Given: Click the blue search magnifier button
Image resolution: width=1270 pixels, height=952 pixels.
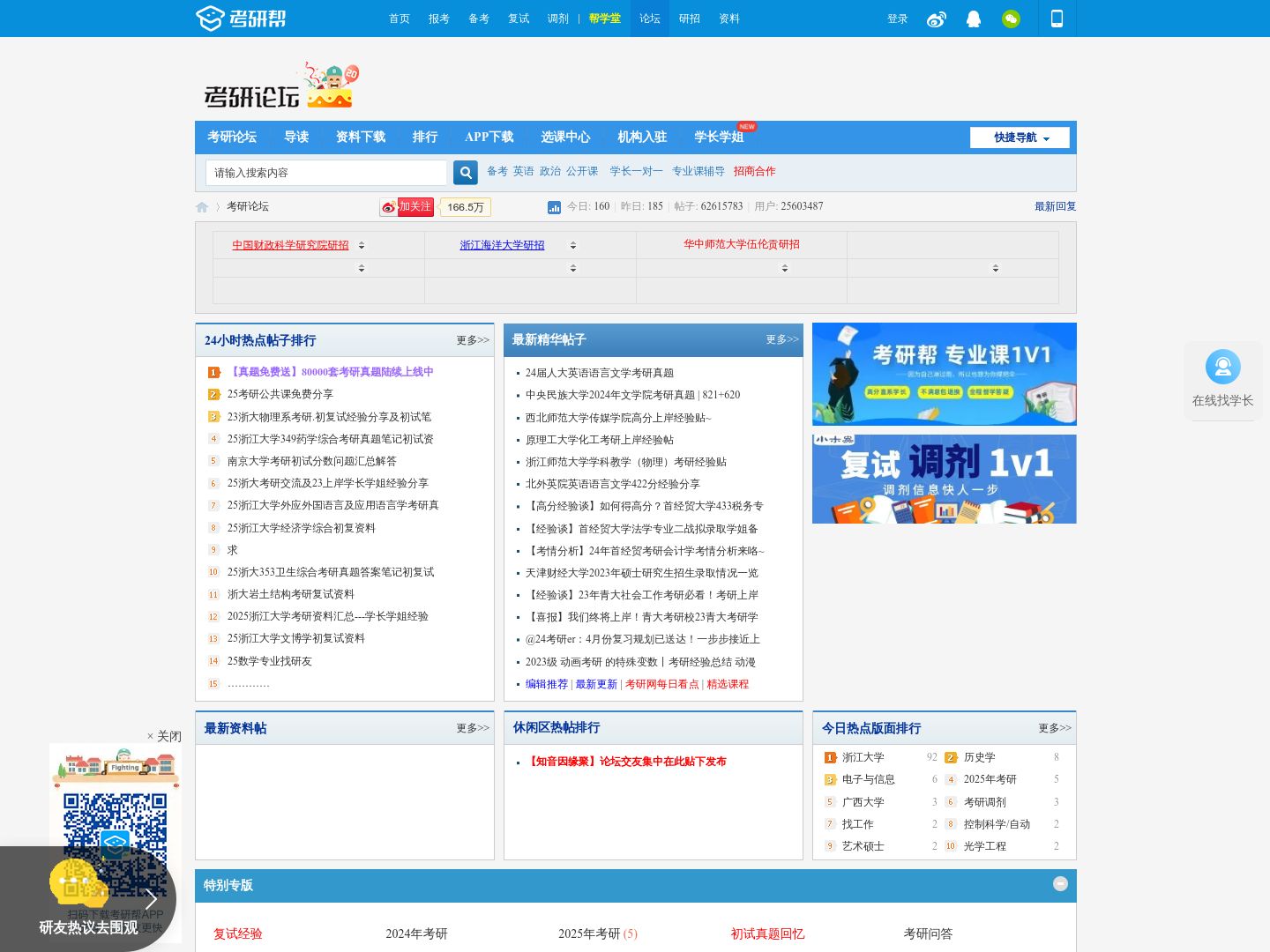Looking at the screenshot, I should click(x=465, y=173).
